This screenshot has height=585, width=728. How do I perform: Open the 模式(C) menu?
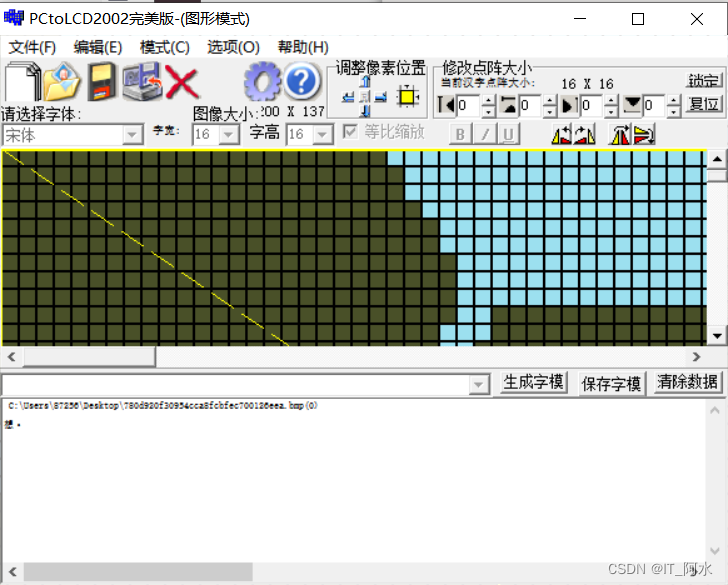coord(165,47)
